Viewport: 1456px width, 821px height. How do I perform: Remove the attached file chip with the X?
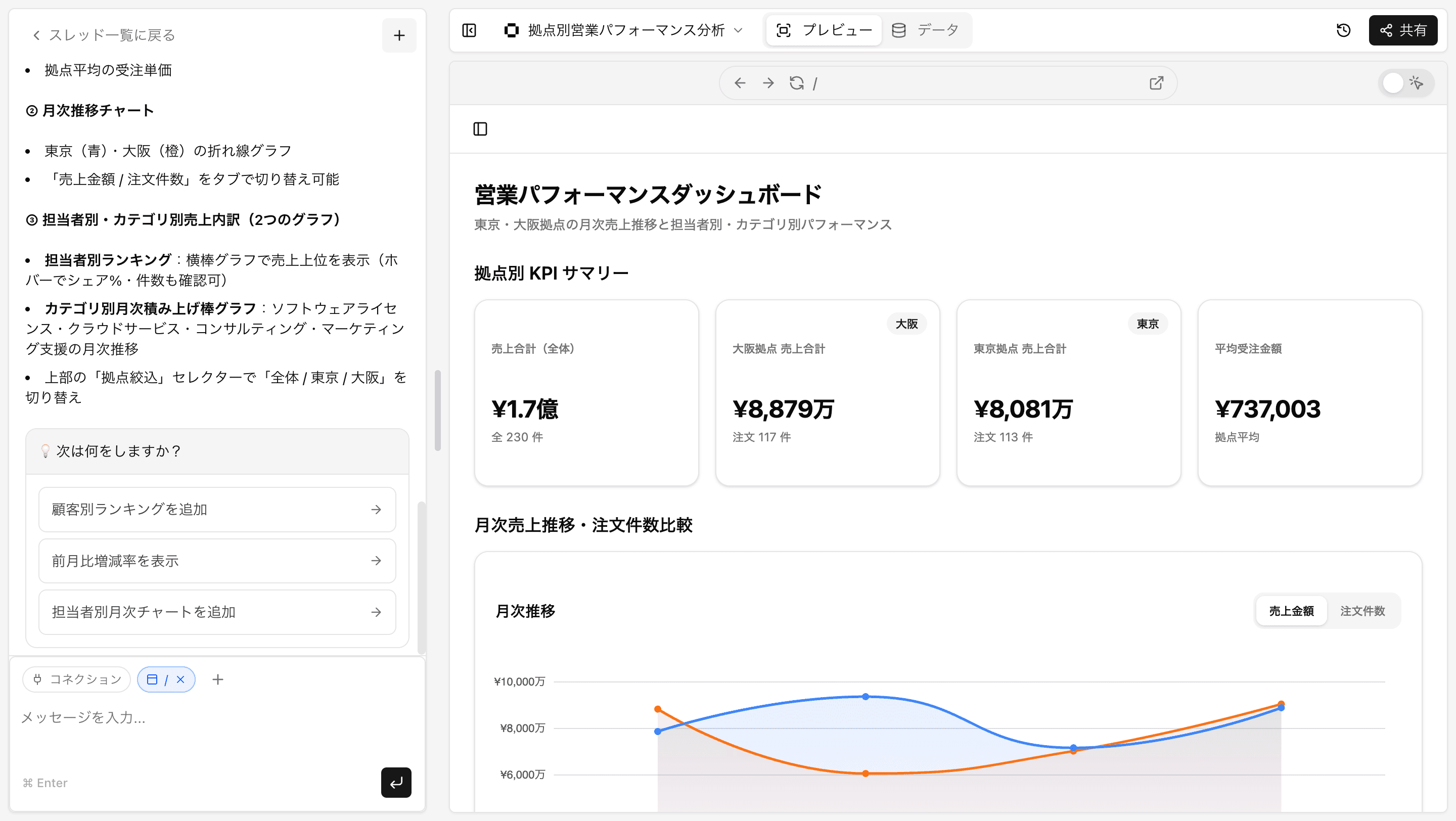tap(180, 679)
